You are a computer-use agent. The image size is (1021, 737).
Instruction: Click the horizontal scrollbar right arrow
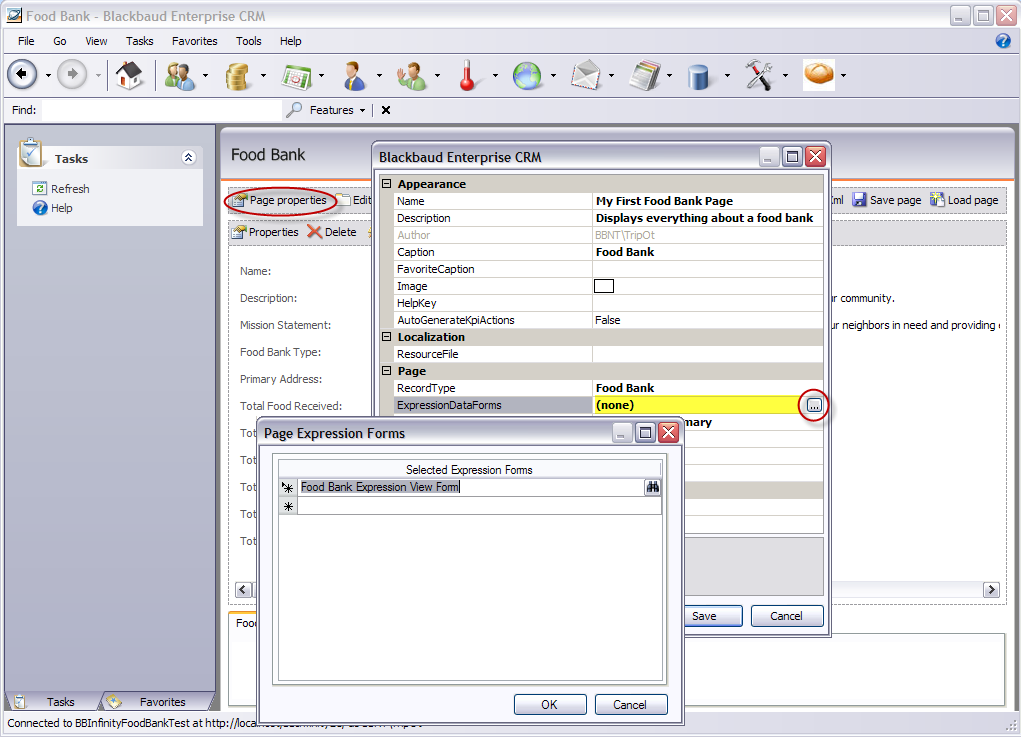tap(991, 589)
